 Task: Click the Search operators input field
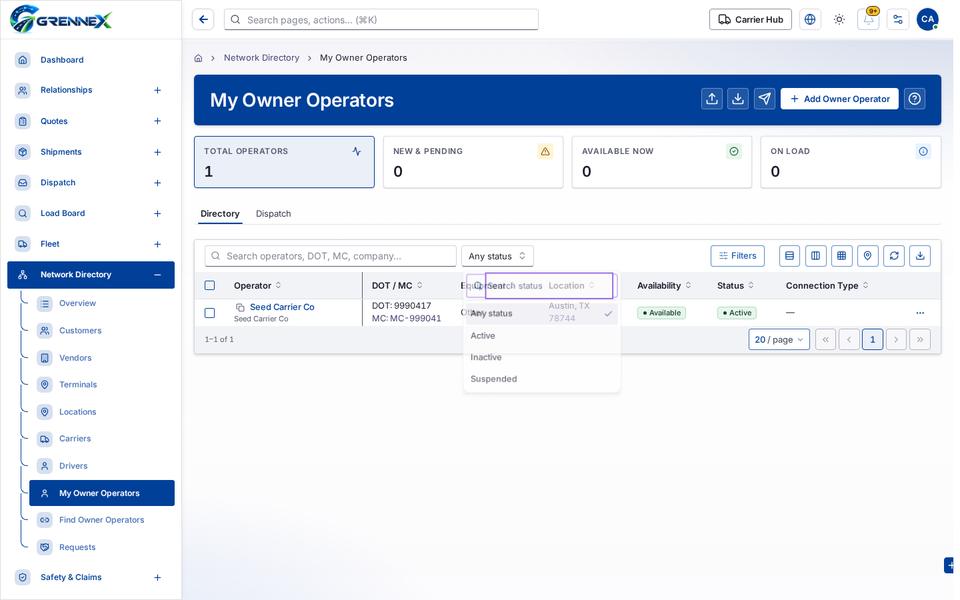tap(331, 256)
